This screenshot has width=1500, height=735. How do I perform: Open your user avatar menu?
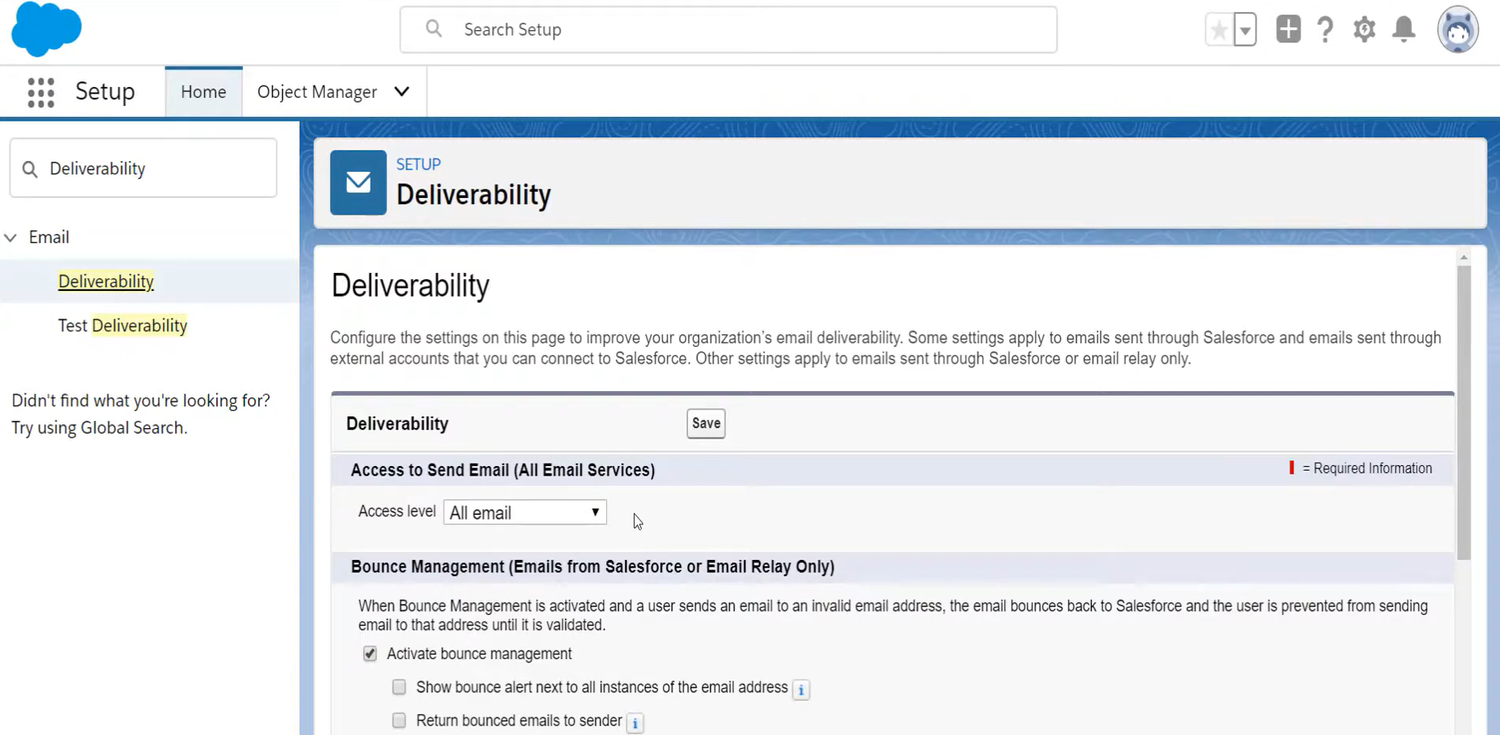pos(1457,29)
